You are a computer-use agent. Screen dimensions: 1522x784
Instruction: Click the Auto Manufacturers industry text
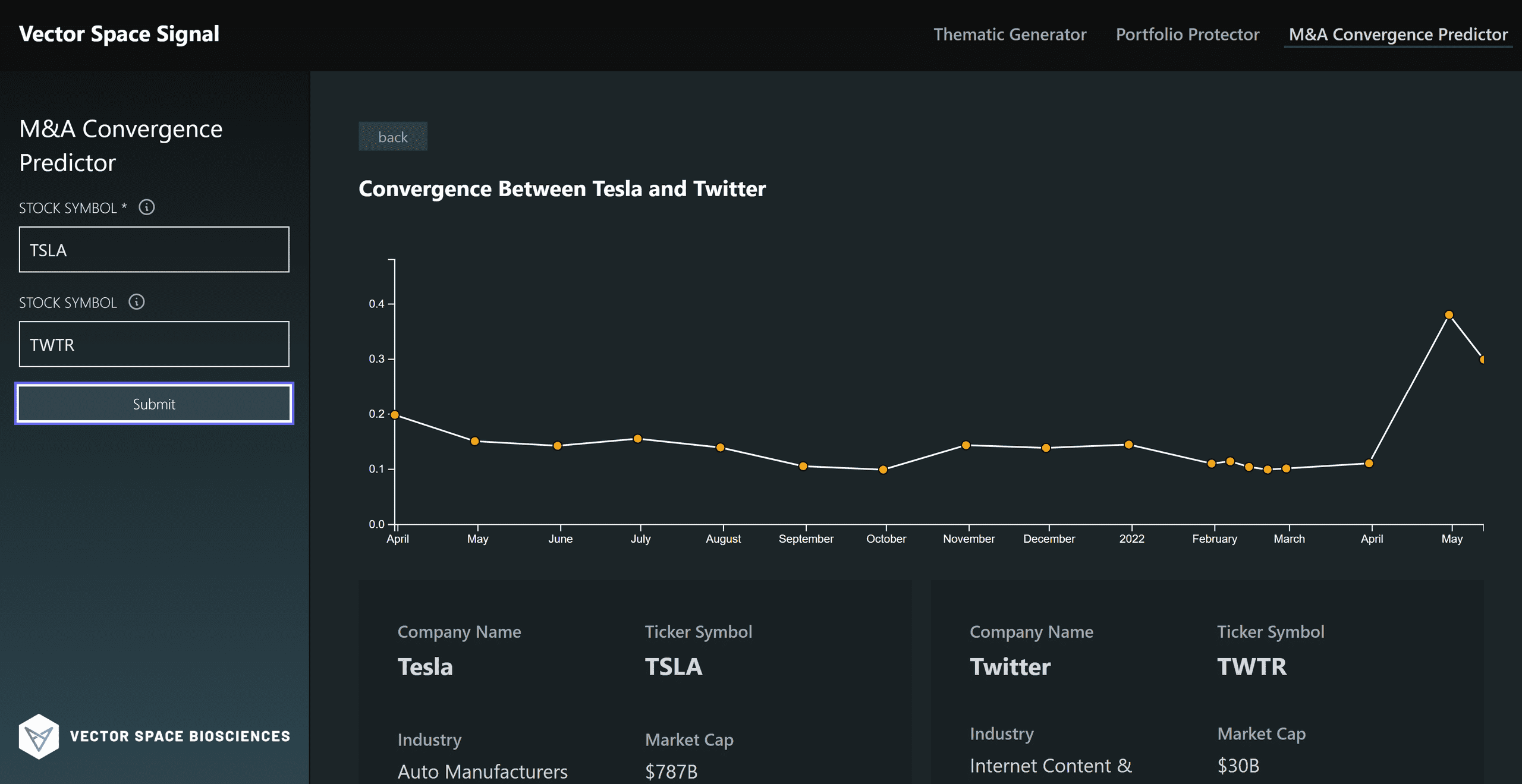[482, 772]
